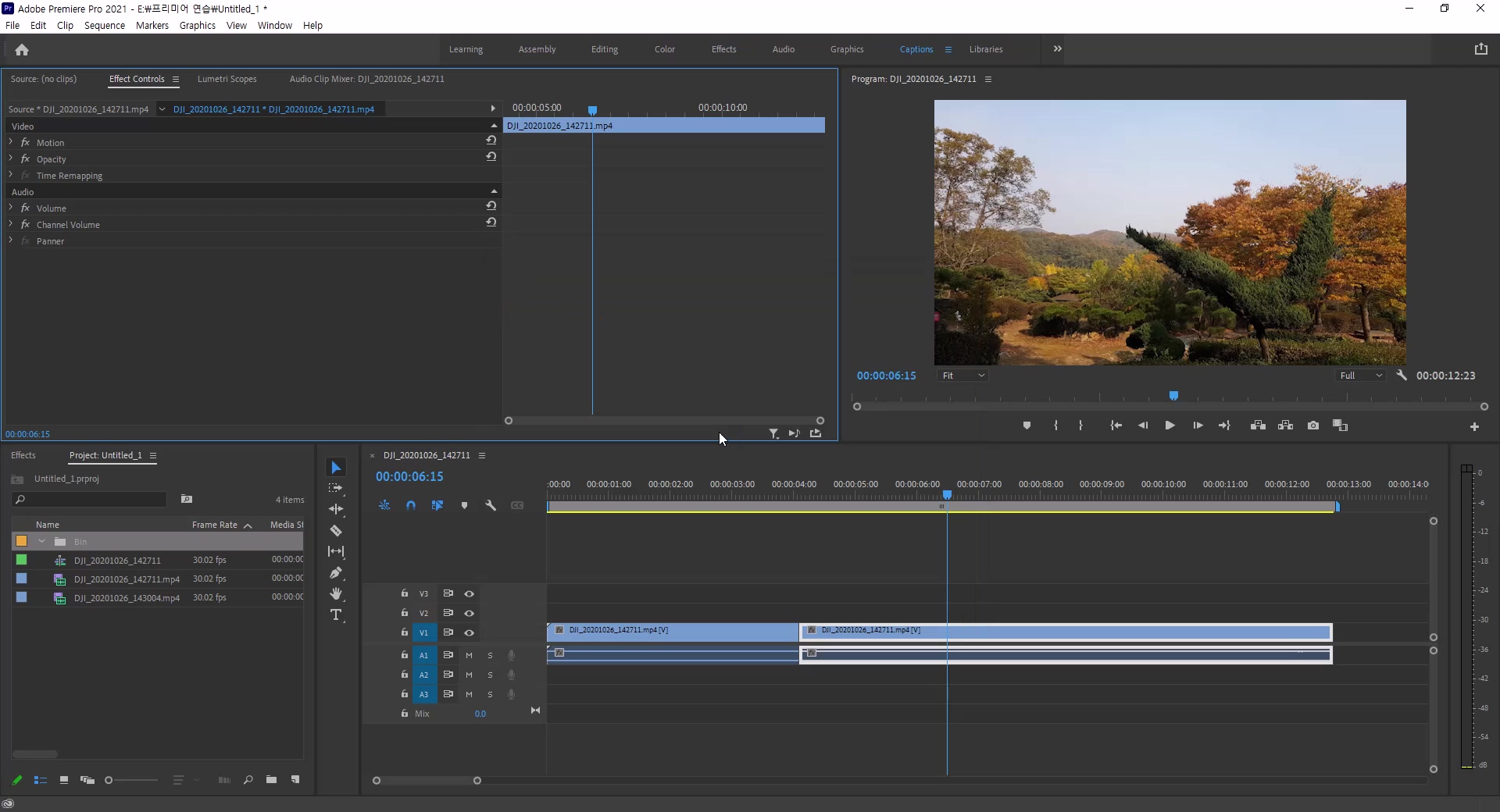The width and height of the screenshot is (1500, 812).
Task: Reset the Volume effect
Action: [491, 206]
